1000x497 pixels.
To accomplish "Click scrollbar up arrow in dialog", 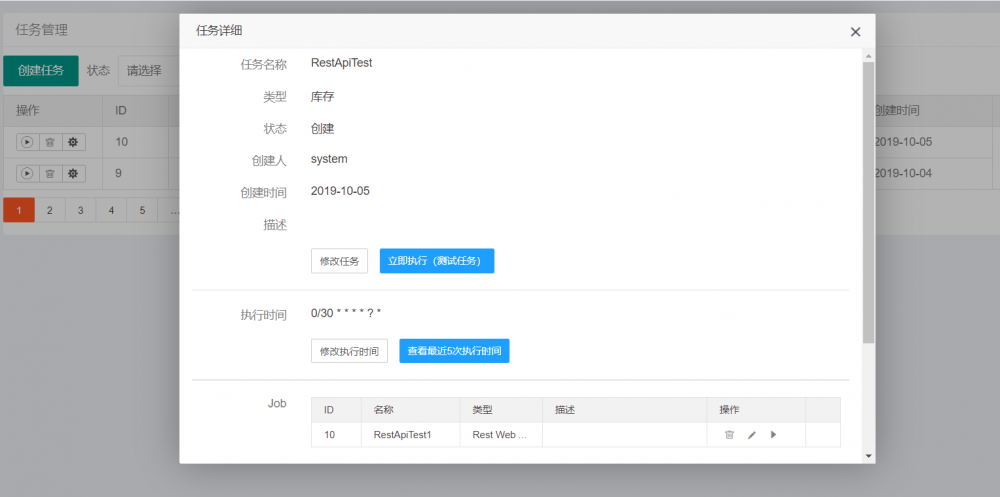I will tap(868, 56).
